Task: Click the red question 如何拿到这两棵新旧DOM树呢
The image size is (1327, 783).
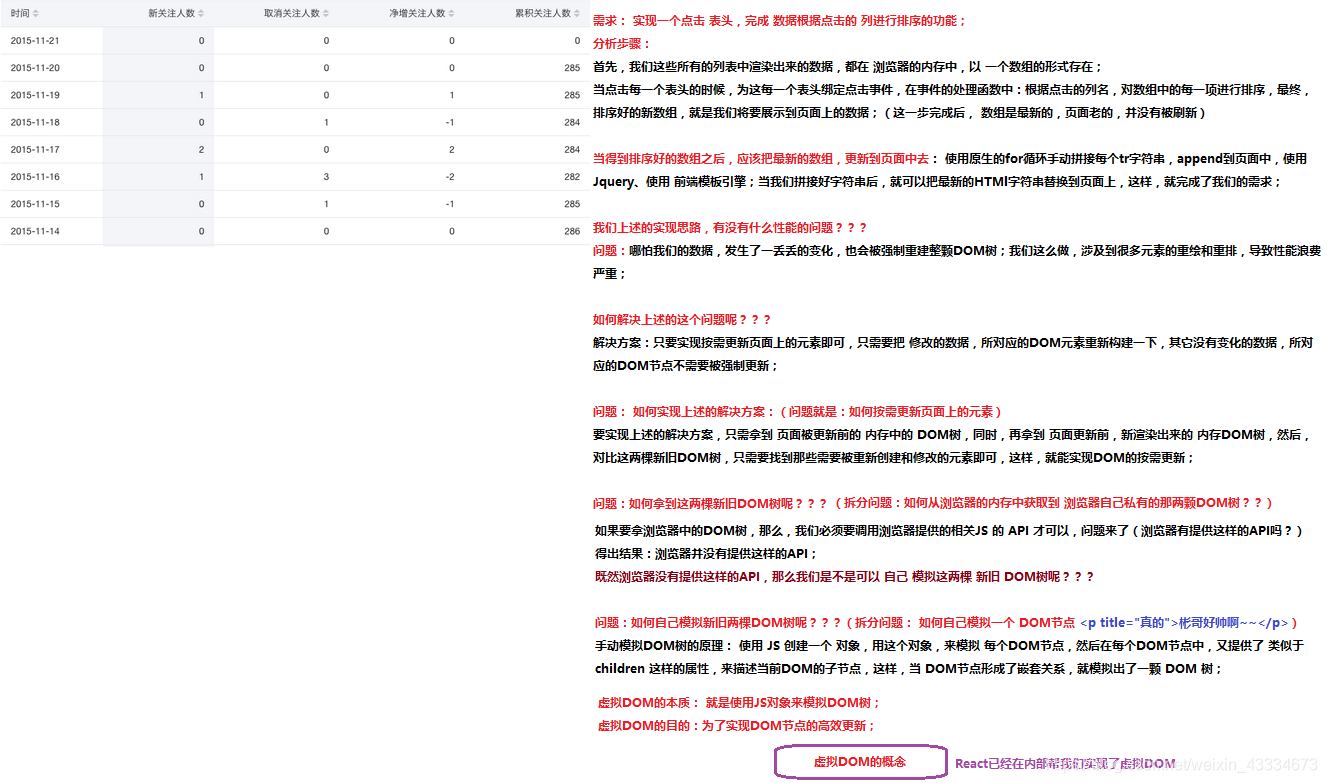Action: (x=710, y=503)
